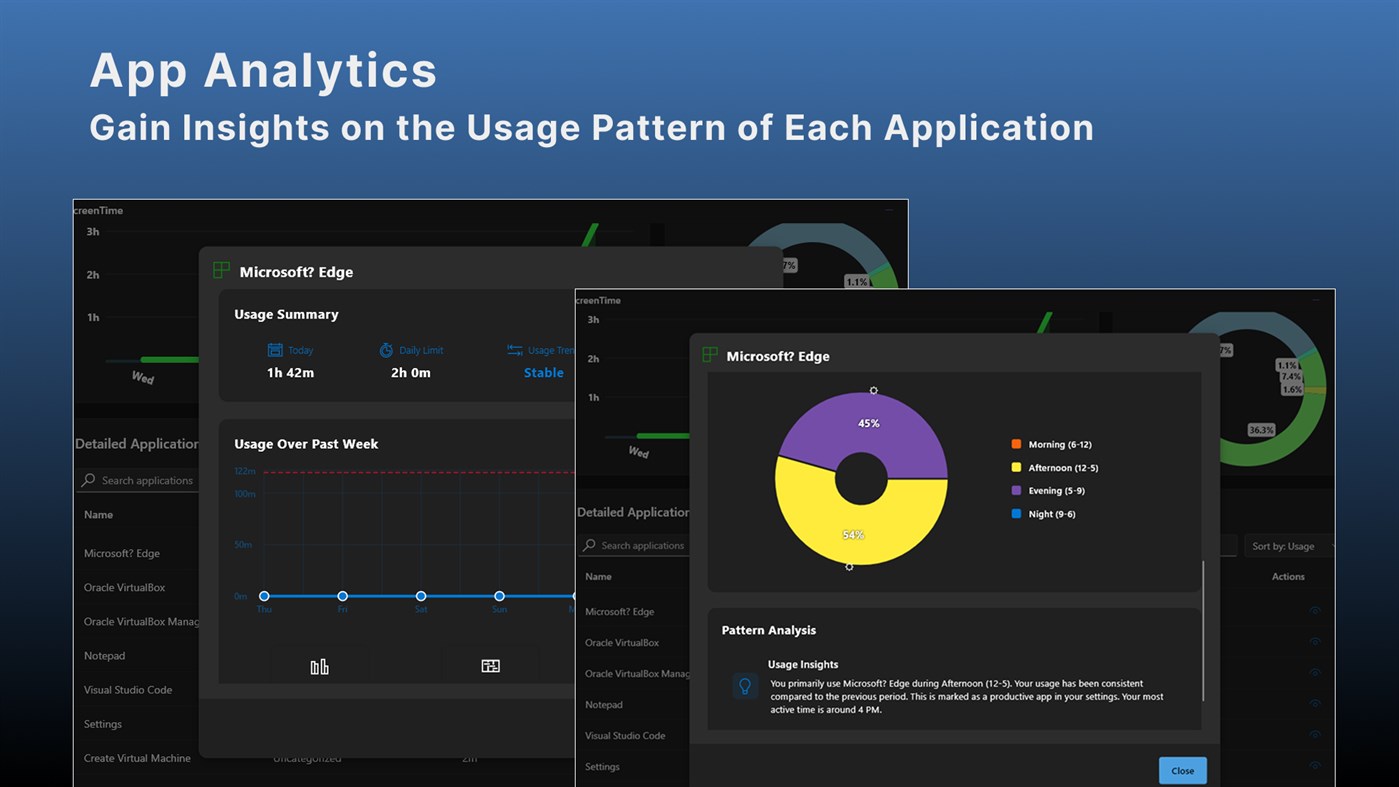This screenshot has width=1399, height=787.
Task: Click the Usage Trend icon
Action: click(516, 350)
